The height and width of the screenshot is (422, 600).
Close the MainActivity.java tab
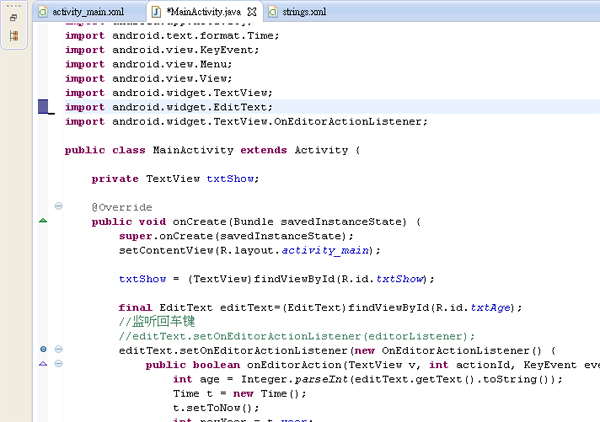252,12
